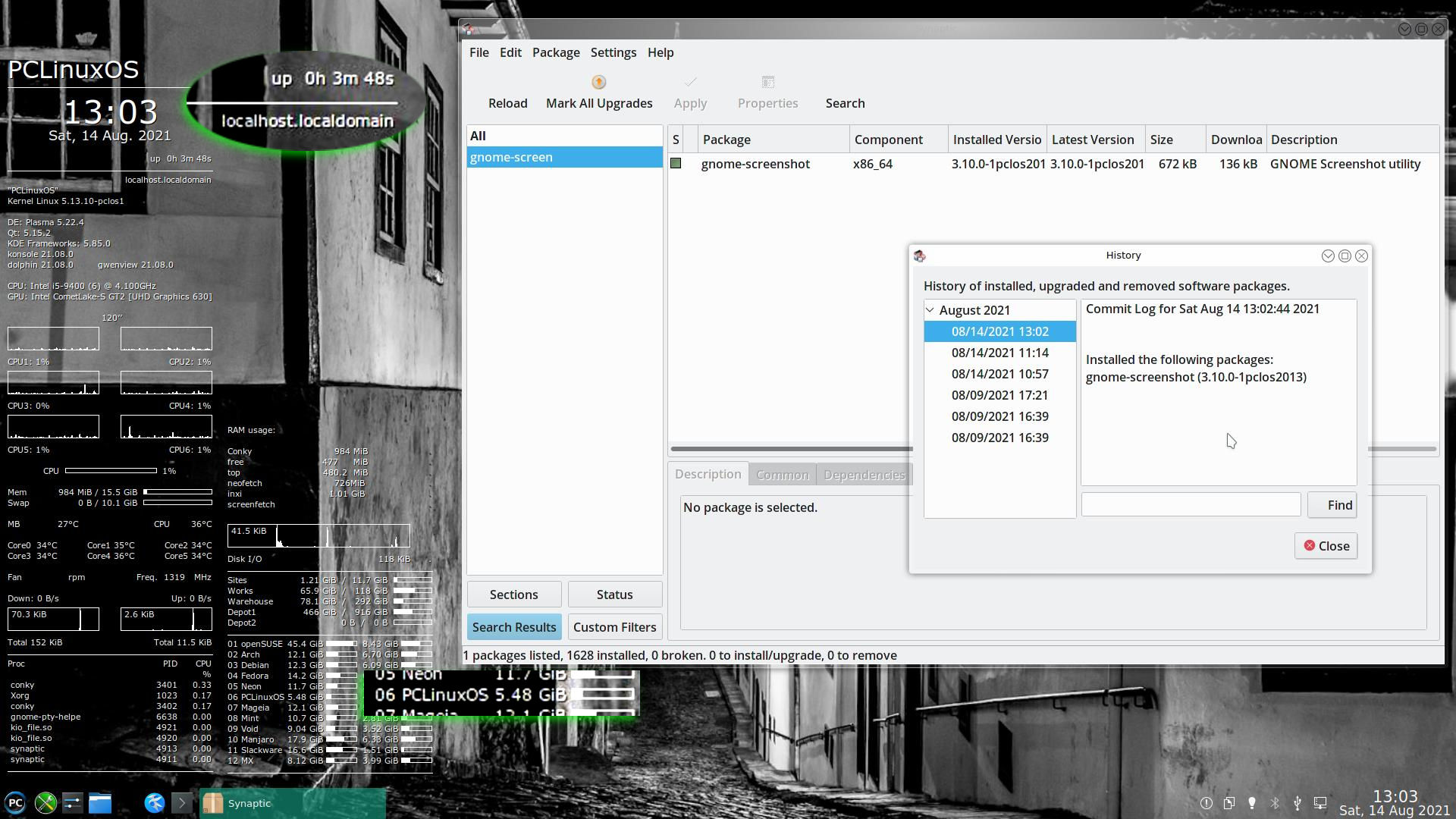Sort by the Latest Version column header
The width and height of the screenshot is (1456, 819).
coord(1096,140)
